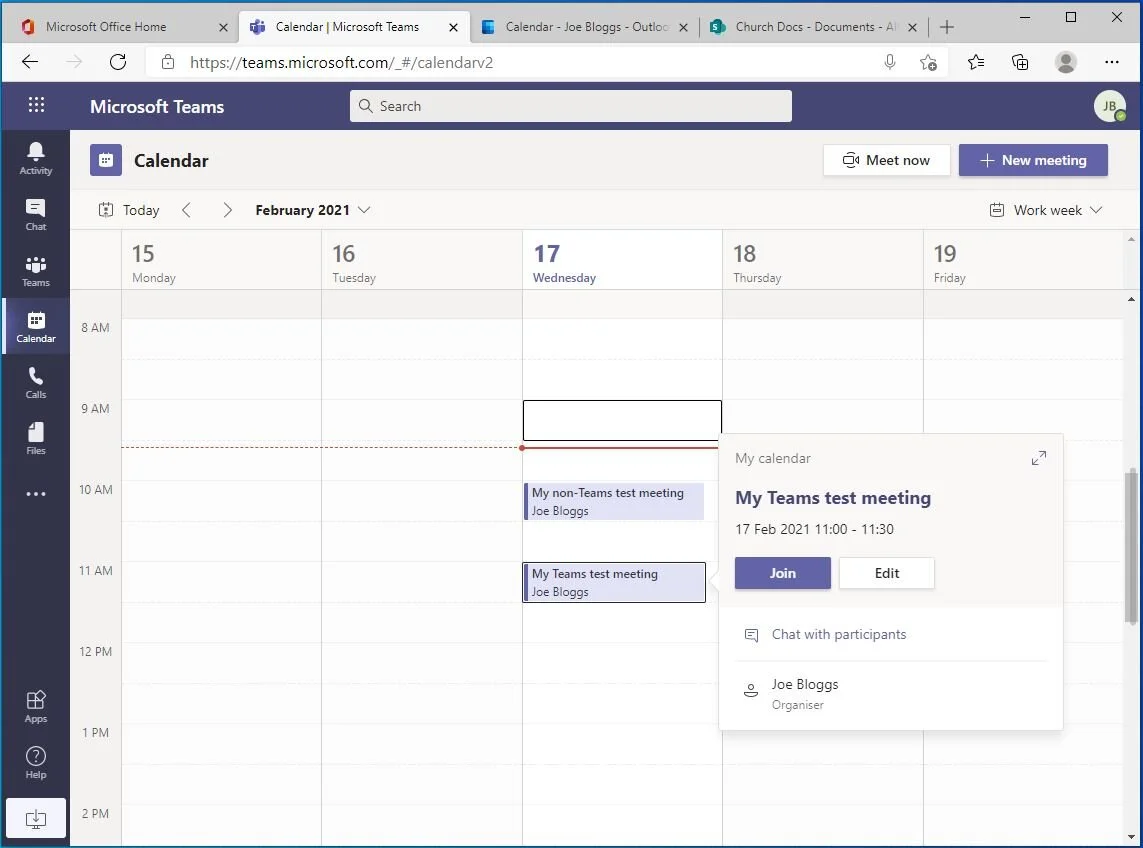1143x848 pixels.
Task: Click the microphone icon in address bar
Action: click(889, 62)
